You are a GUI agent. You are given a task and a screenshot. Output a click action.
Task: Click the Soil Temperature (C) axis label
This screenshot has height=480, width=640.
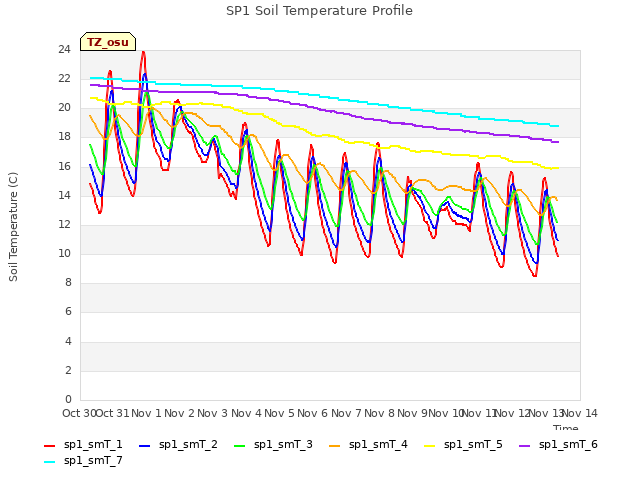pos(13,227)
